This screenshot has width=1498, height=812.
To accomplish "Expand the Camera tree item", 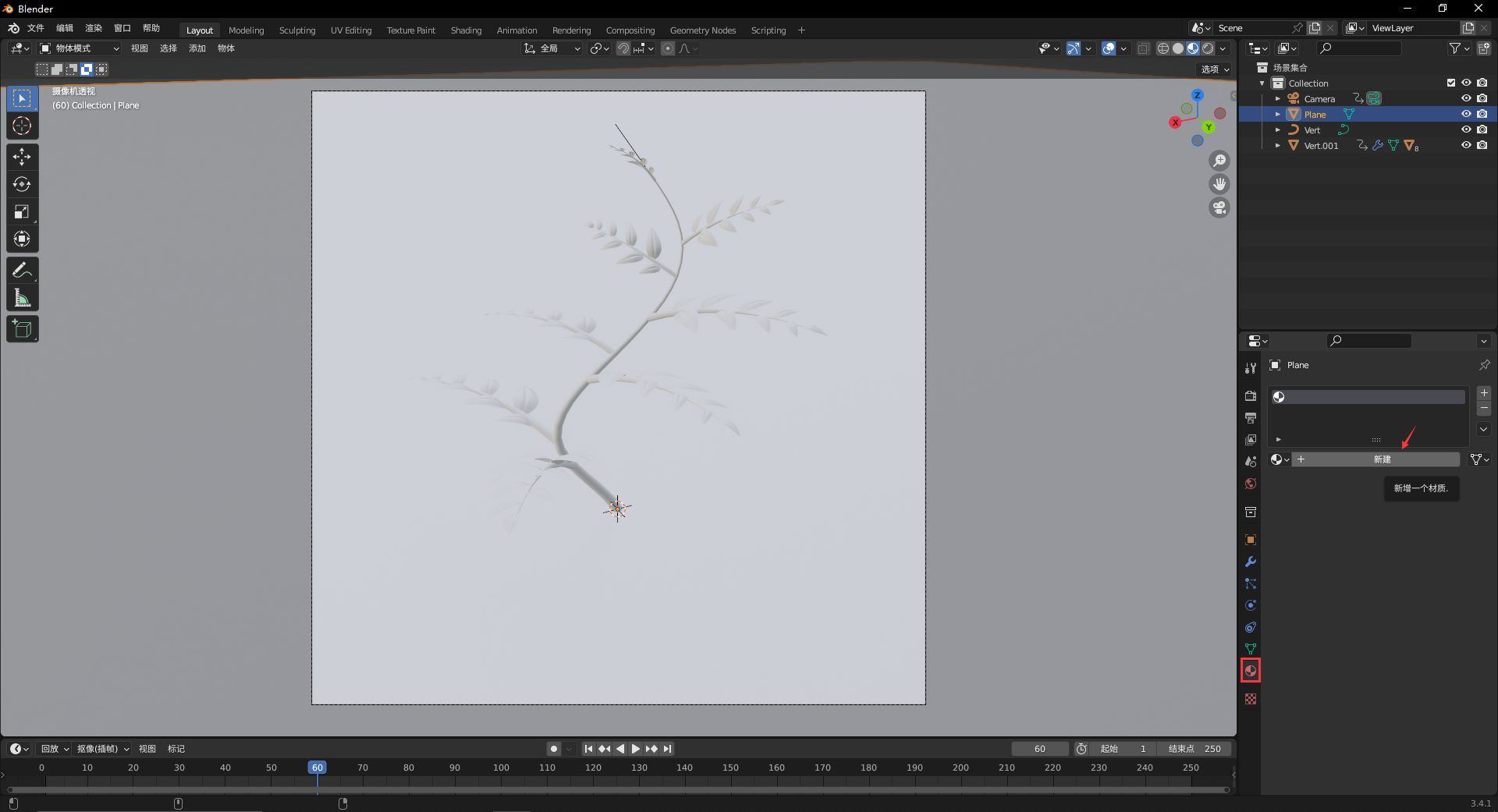I will point(1277,99).
